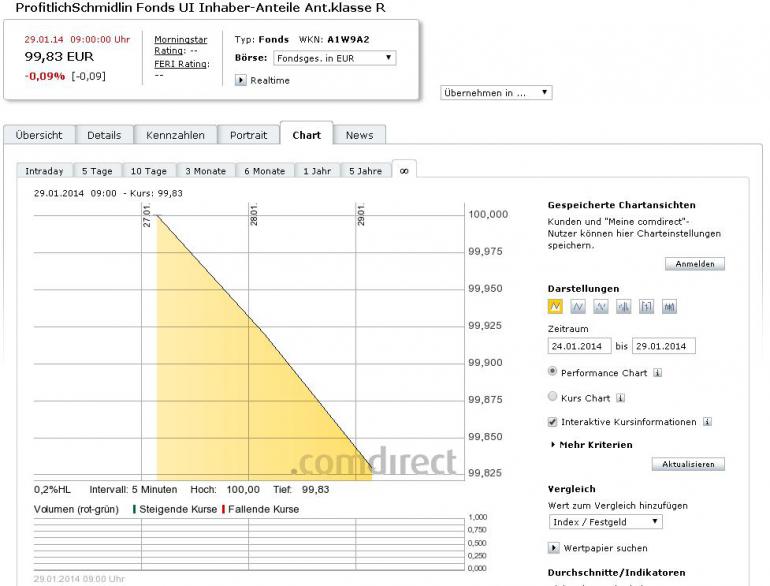
Task: Select the infinity (max) time range tab
Action: point(404,169)
